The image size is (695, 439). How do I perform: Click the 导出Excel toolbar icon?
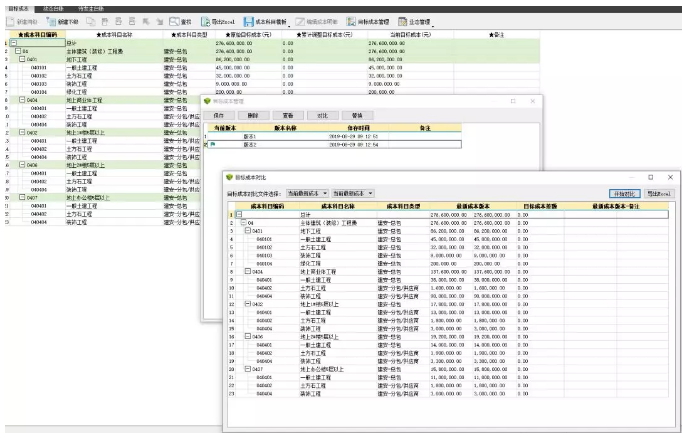click(x=218, y=22)
